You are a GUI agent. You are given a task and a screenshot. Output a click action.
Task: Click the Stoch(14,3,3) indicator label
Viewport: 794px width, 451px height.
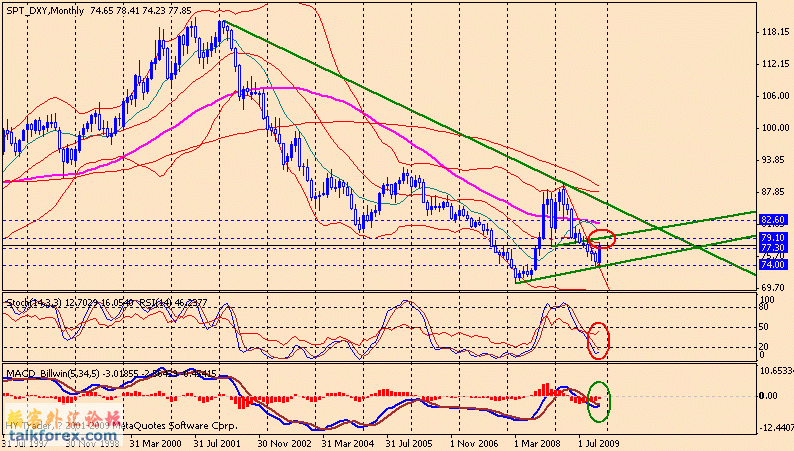[34, 303]
